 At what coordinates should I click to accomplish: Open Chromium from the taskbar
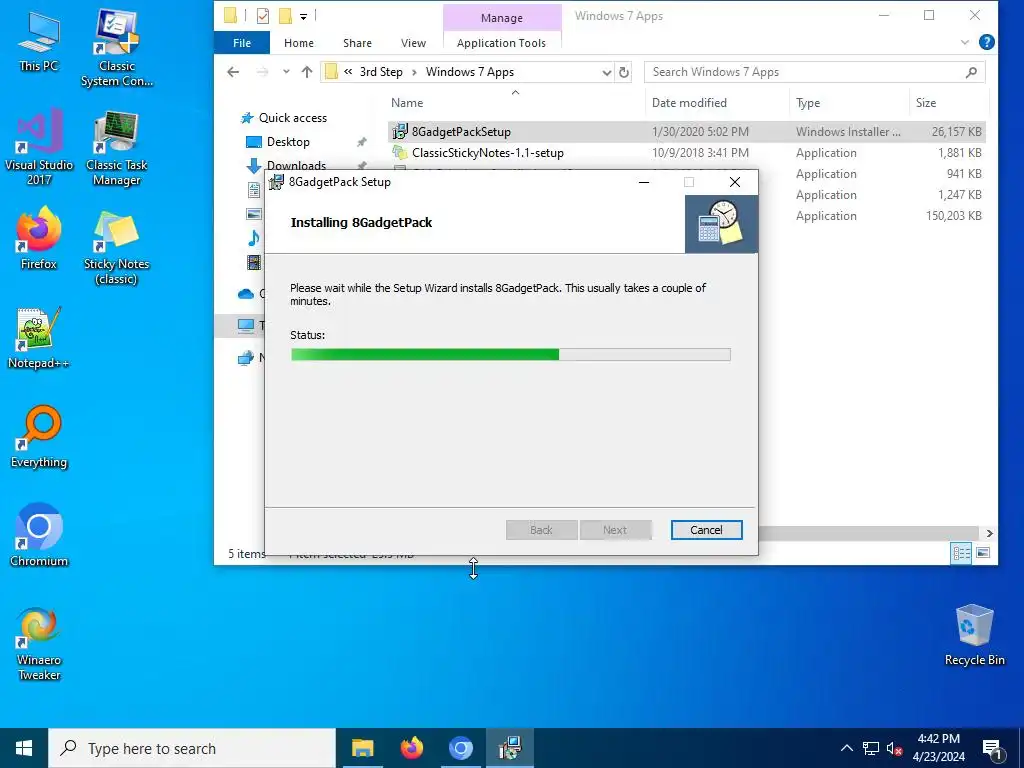pyautogui.click(x=460, y=748)
